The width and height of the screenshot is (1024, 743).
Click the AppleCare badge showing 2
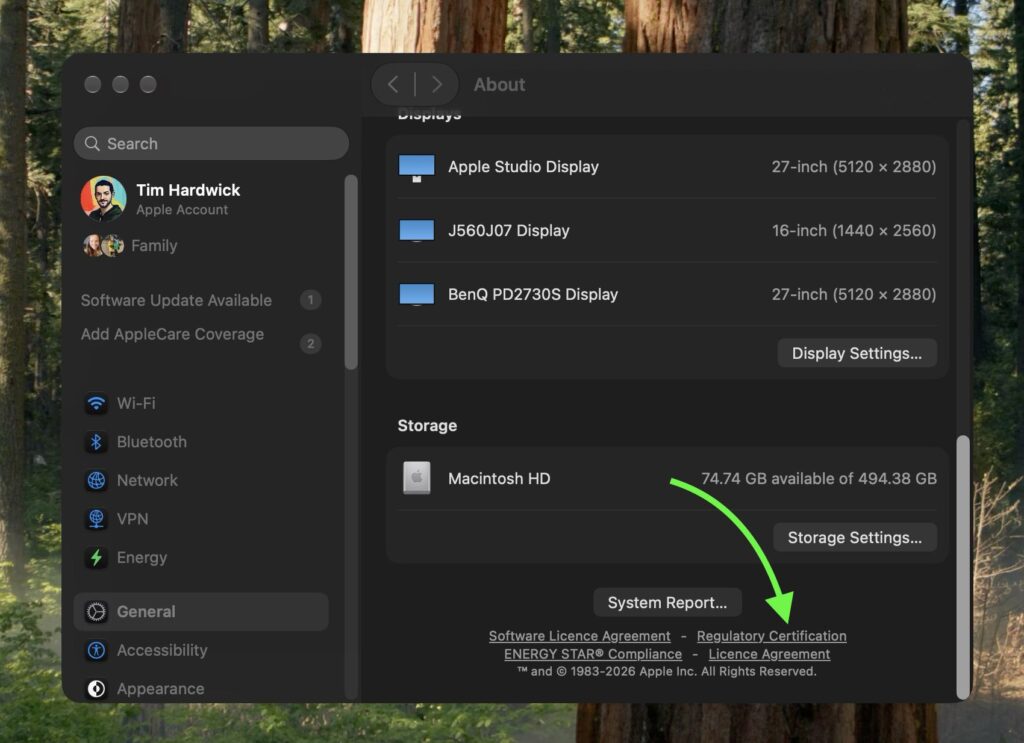click(310, 343)
